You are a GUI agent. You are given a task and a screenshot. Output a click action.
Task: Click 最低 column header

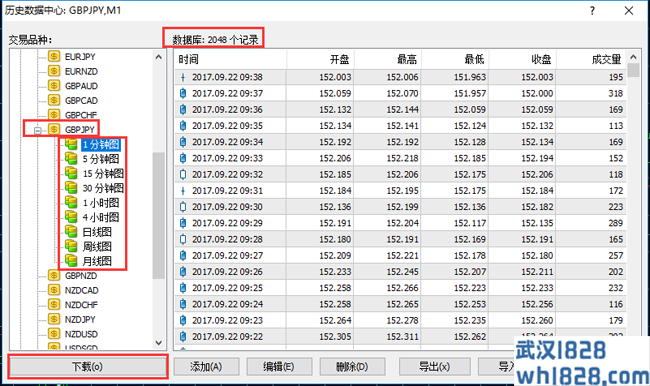pos(455,59)
